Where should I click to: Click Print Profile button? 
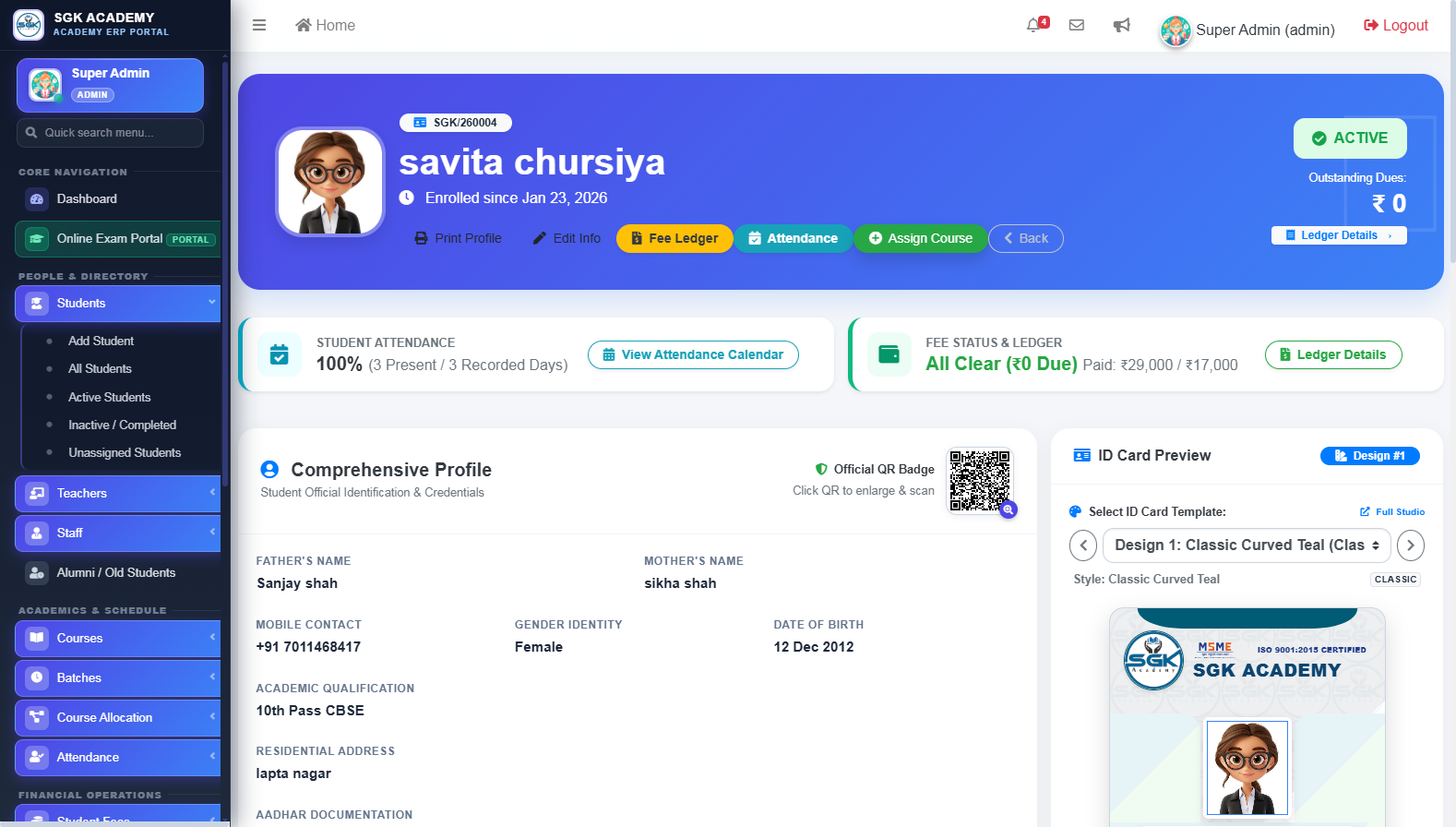[458, 238]
